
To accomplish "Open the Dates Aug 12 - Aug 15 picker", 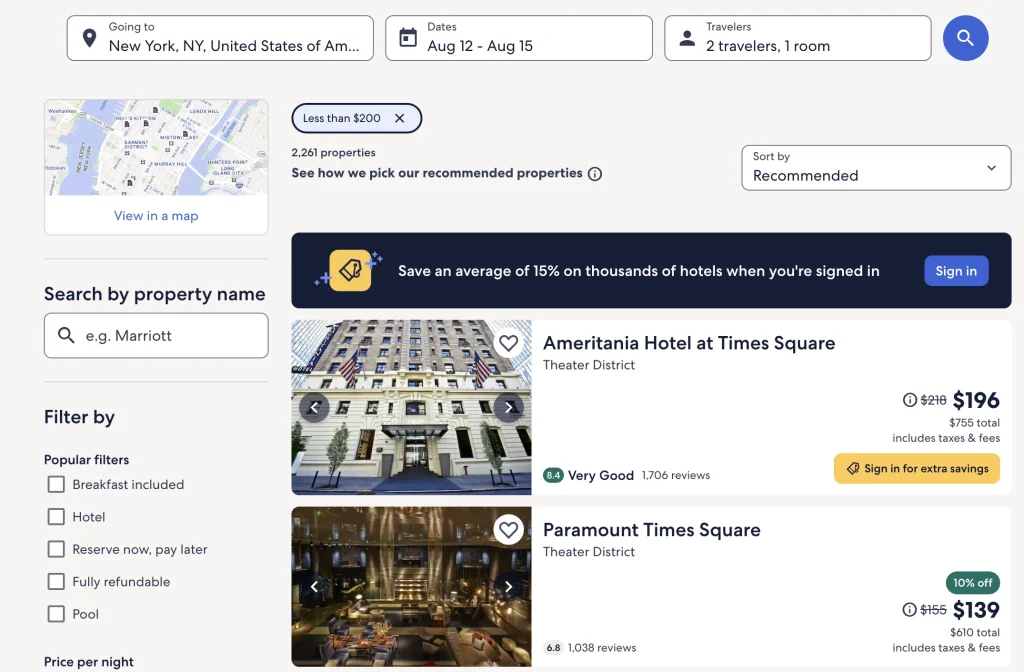I will [519, 38].
